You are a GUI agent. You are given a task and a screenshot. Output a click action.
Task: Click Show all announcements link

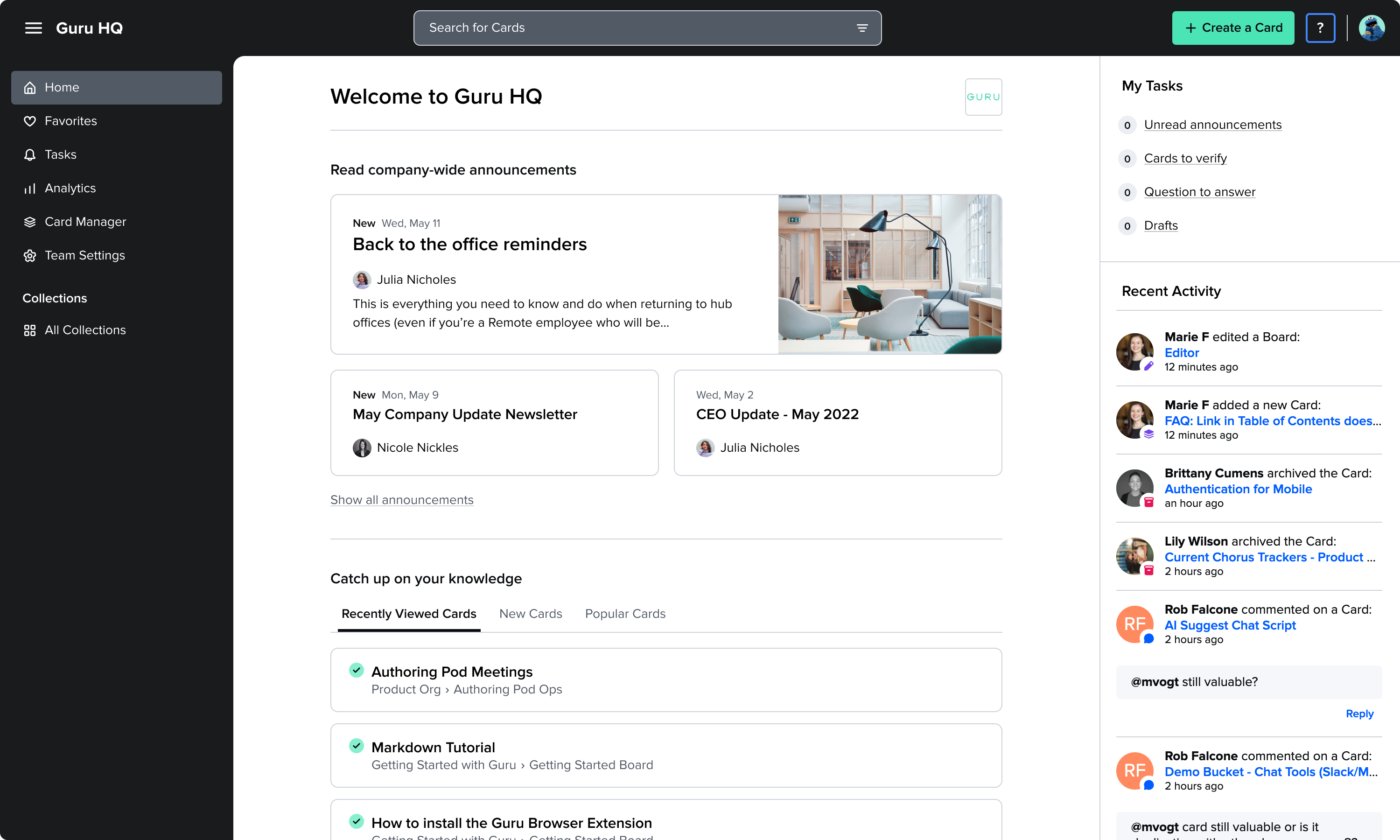tap(402, 500)
